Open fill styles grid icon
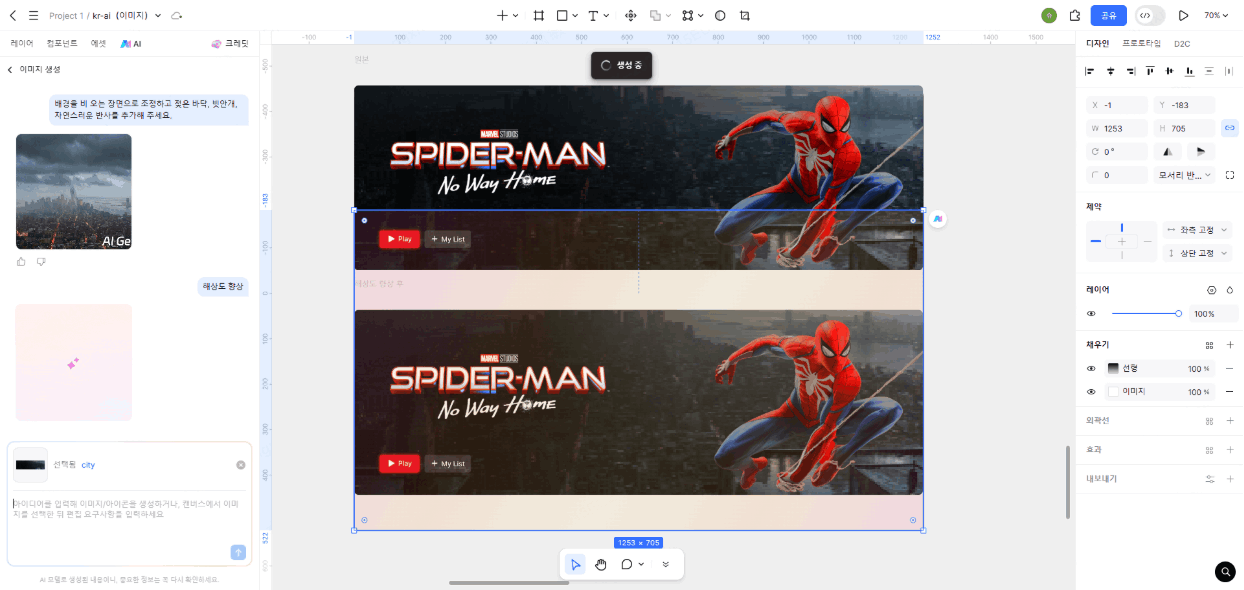Screen dimensions: 1244x590 tap(1209, 345)
